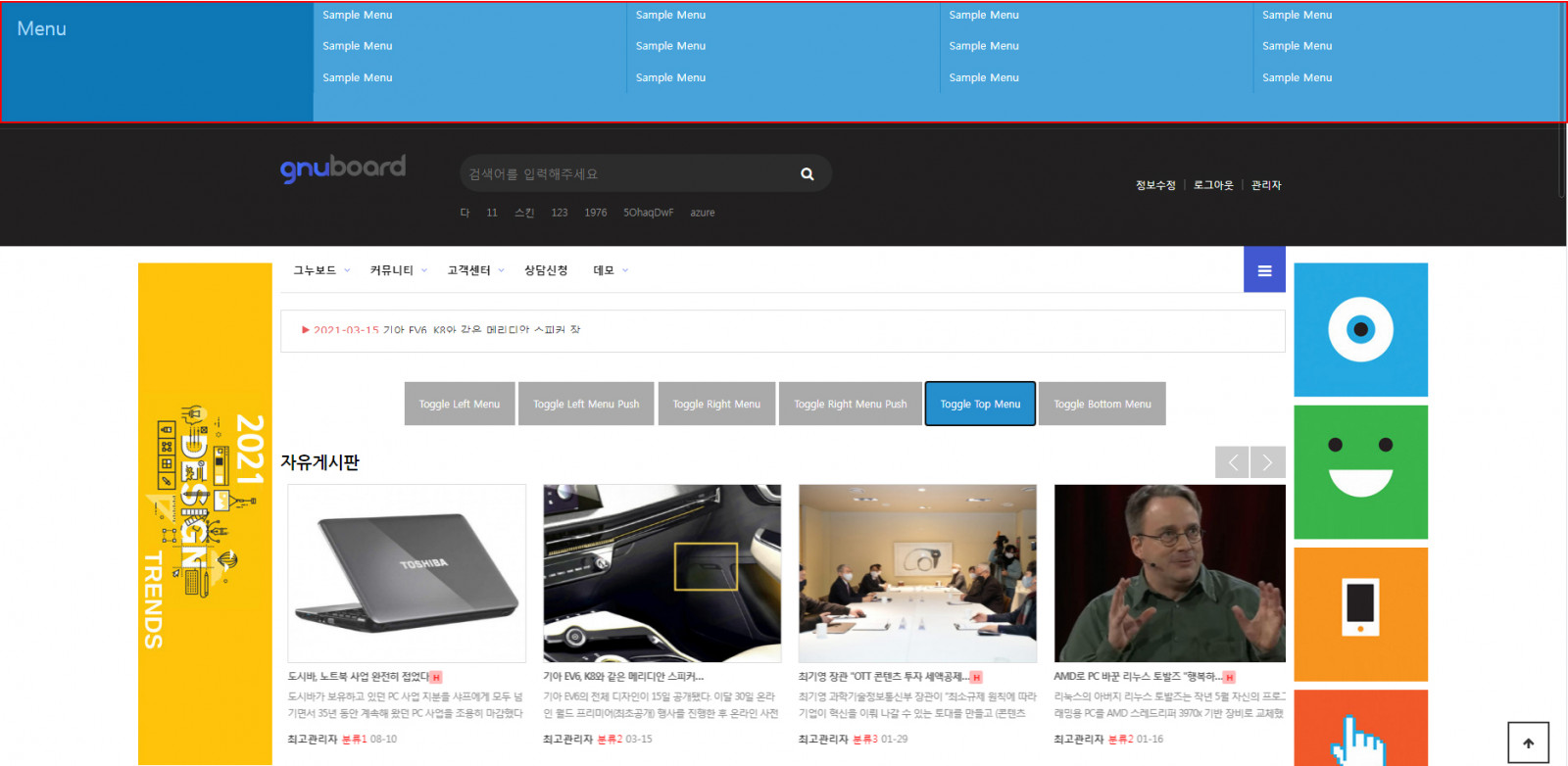Show next 자유게시판 posts with right arrow
Viewport: 1568px width, 766px height.
point(1268,462)
